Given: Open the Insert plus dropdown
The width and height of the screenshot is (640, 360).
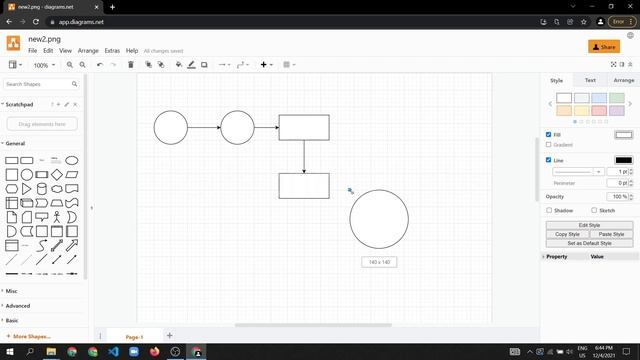Looking at the screenshot, I should 266,65.
